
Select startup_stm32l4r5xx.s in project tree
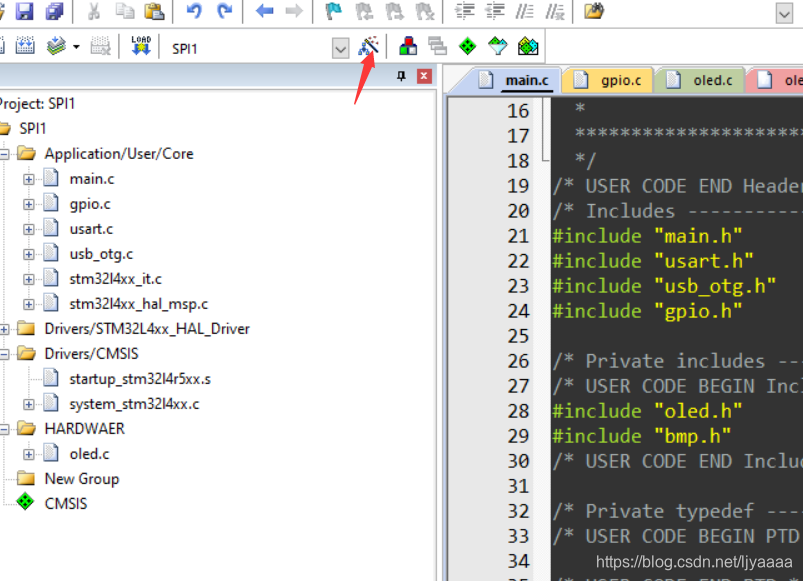(140, 379)
